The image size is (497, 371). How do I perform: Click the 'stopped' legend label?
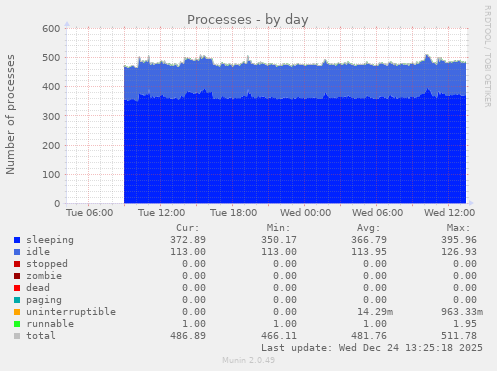pyautogui.click(x=47, y=264)
